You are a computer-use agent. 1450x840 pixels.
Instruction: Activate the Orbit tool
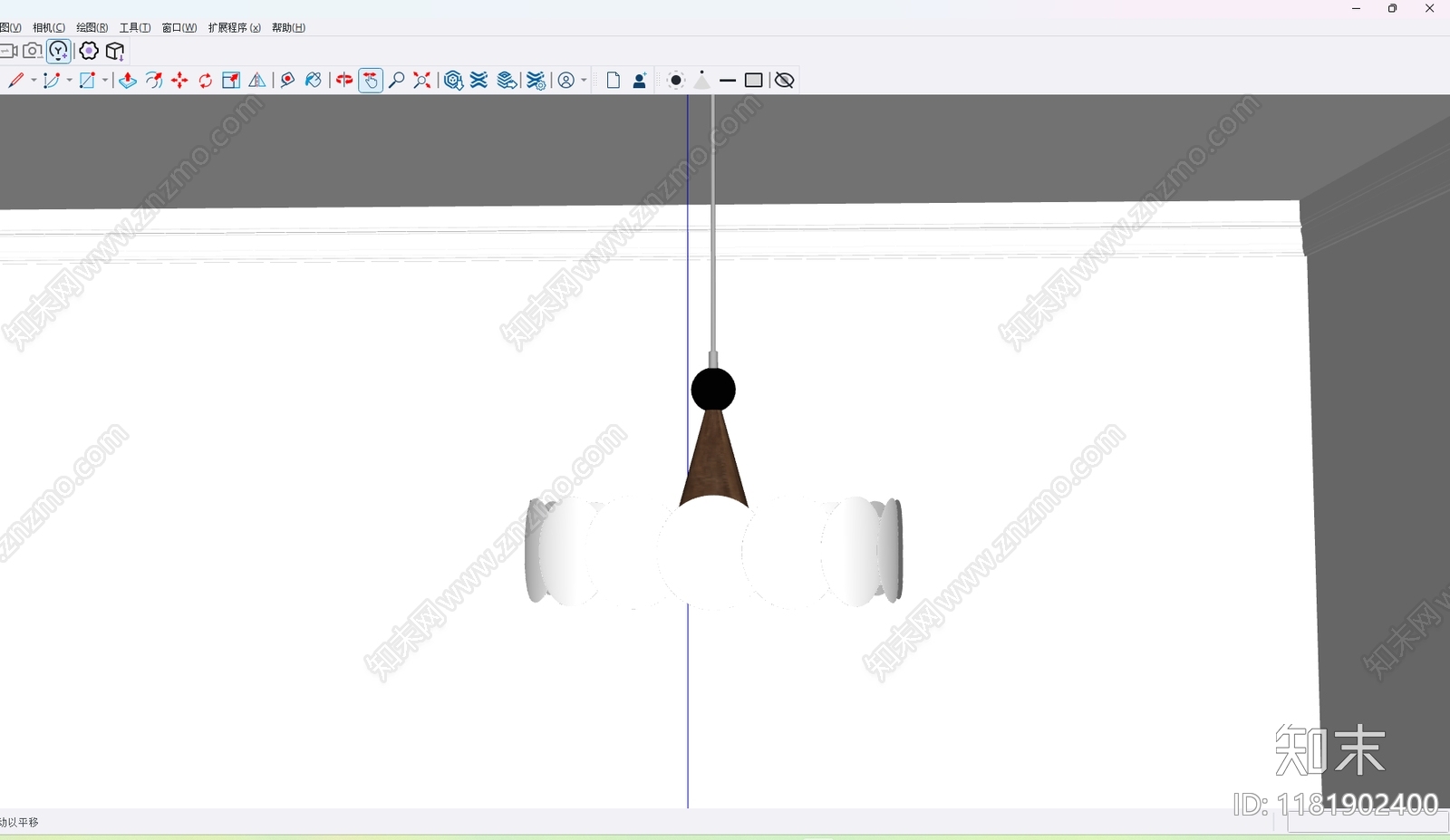click(344, 81)
